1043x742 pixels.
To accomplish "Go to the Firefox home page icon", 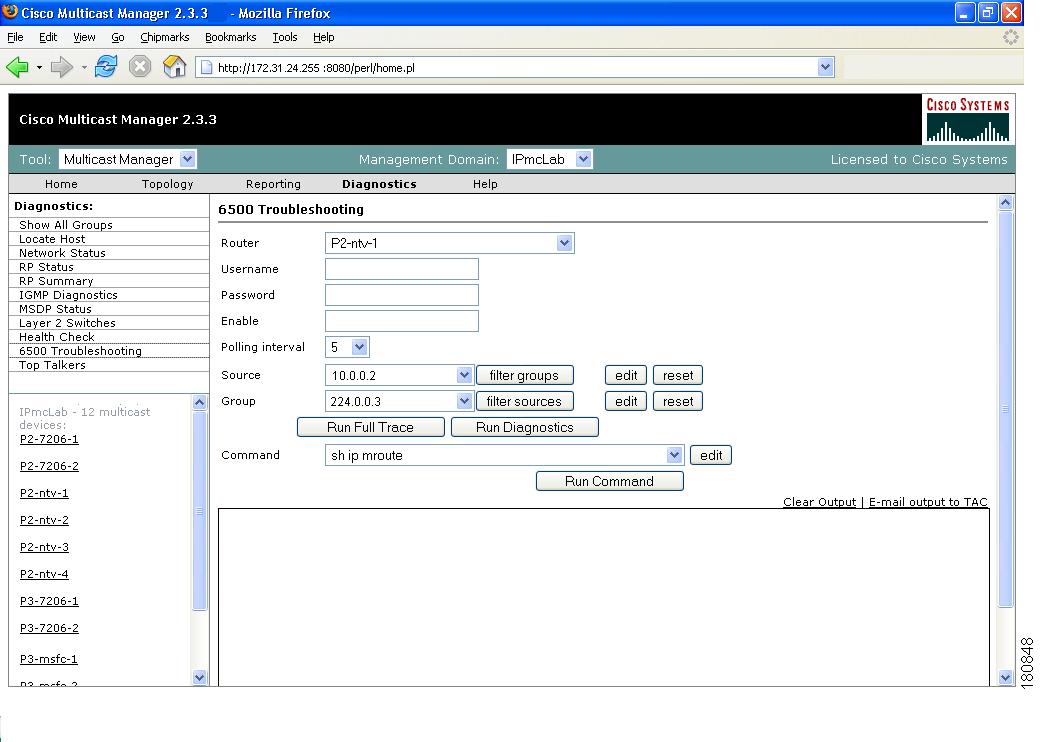I will pos(174,67).
